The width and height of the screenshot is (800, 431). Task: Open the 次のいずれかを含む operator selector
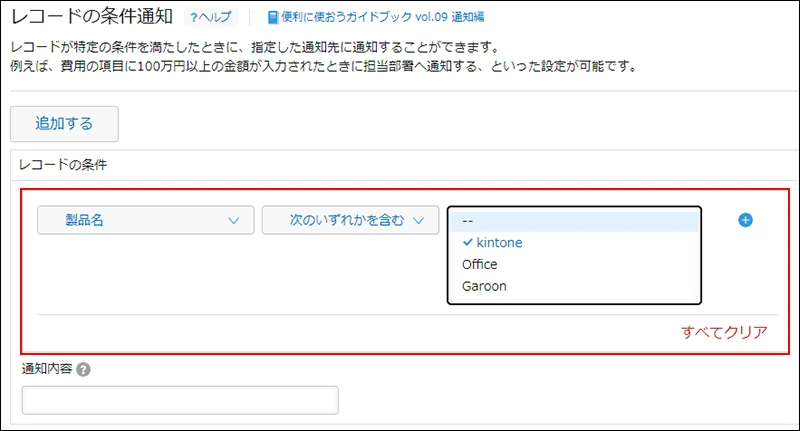(351, 220)
